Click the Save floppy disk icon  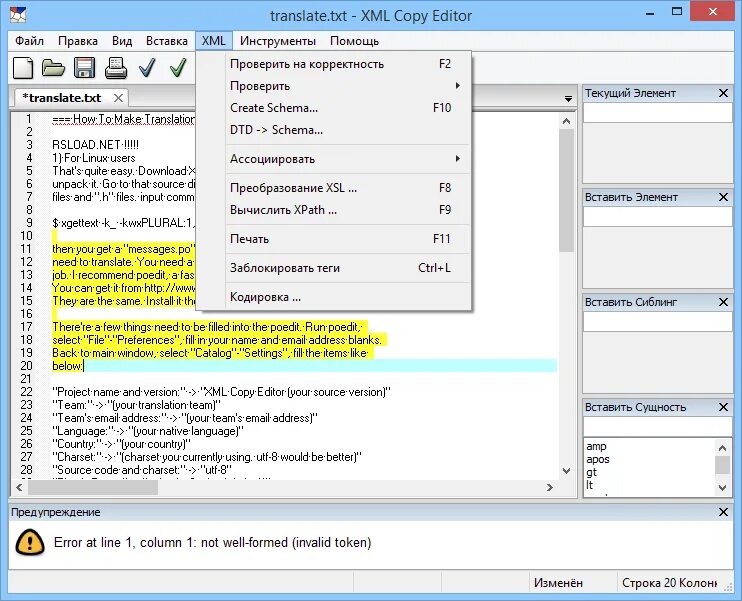pos(85,68)
